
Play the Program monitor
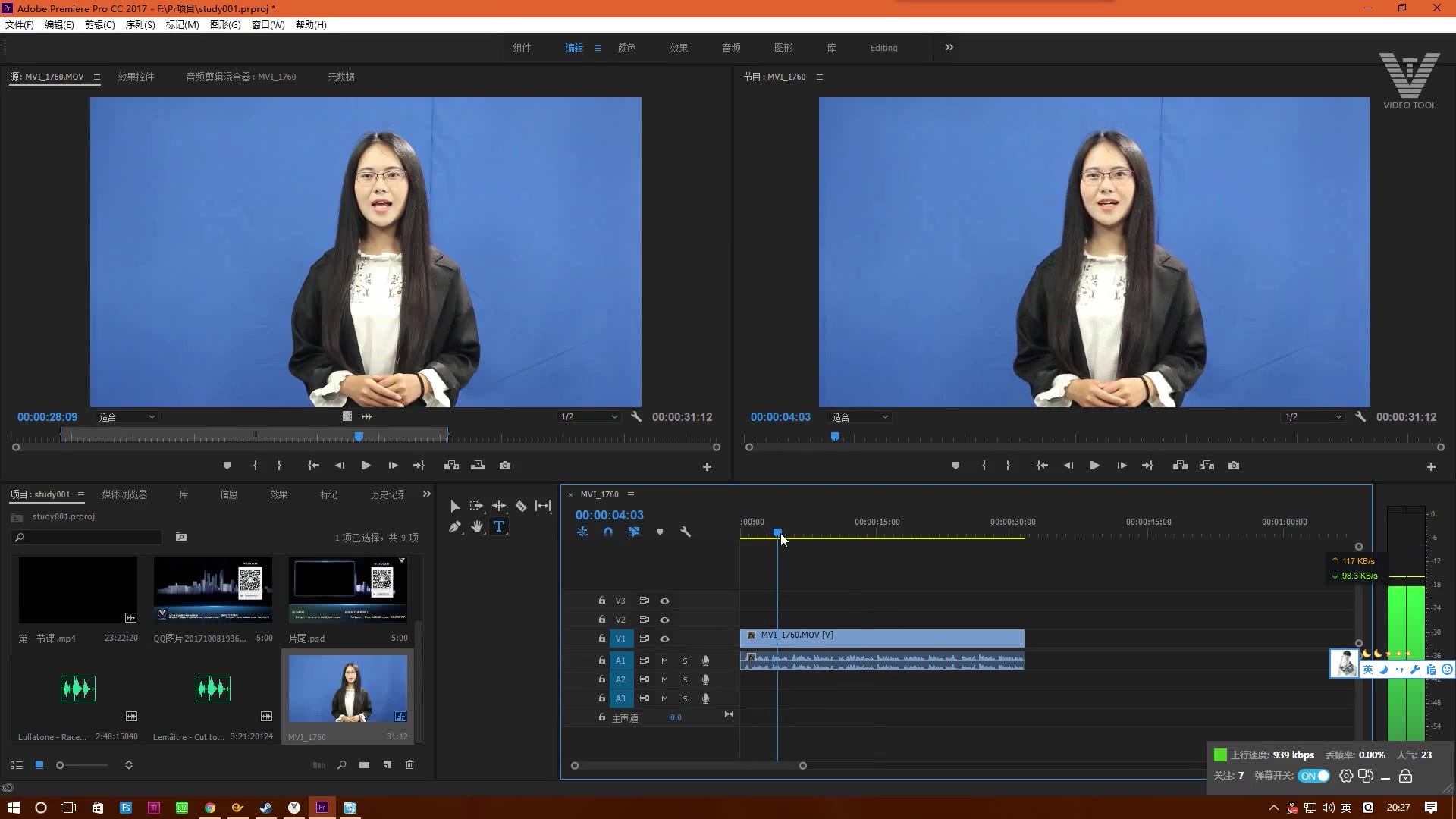[1094, 466]
